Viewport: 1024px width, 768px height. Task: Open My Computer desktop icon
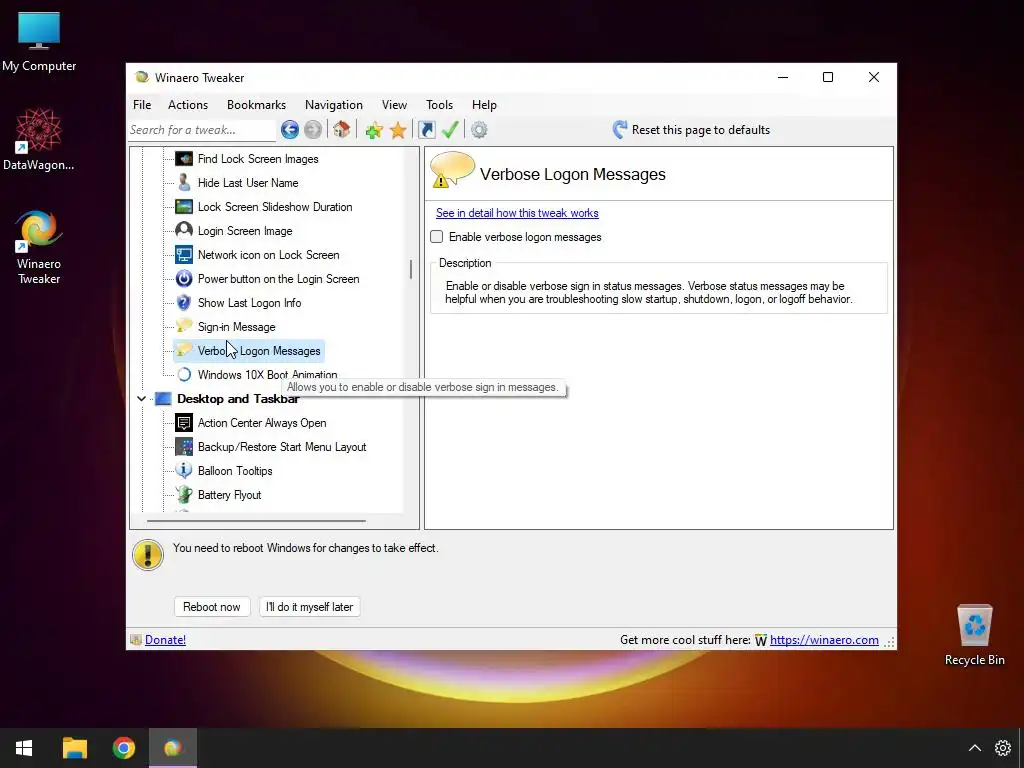click(x=39, y=42)
